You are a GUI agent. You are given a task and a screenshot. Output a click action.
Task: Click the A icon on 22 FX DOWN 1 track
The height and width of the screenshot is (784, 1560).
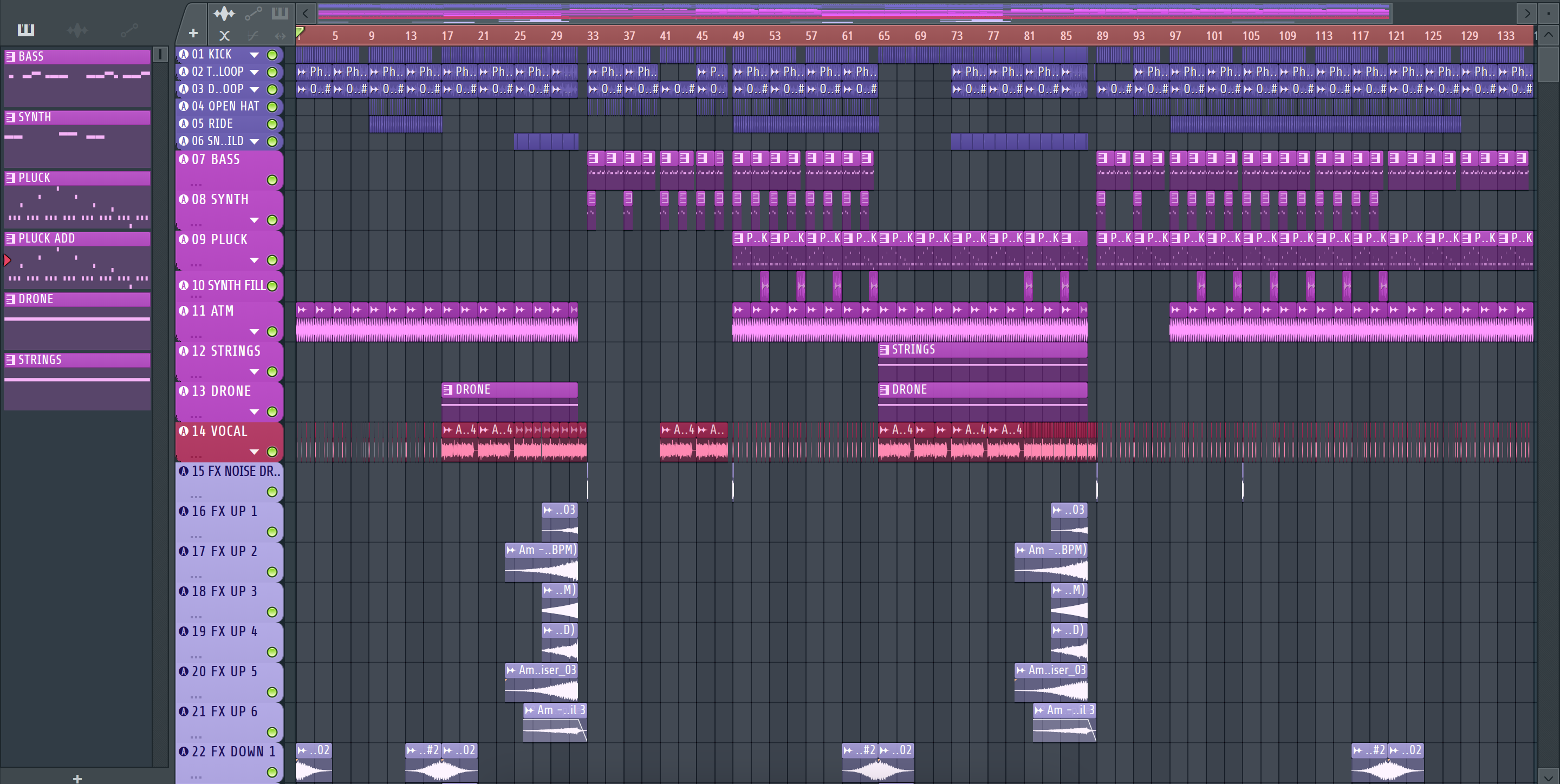[x=184, y=752]
